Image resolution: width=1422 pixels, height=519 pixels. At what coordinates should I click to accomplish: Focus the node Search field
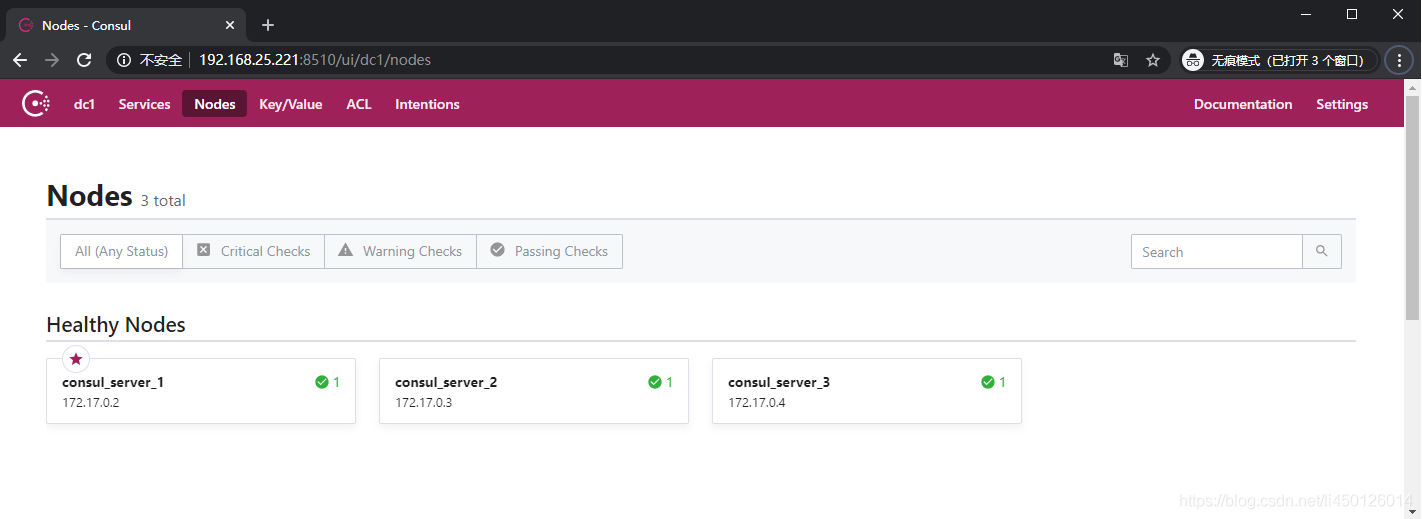1216,252
